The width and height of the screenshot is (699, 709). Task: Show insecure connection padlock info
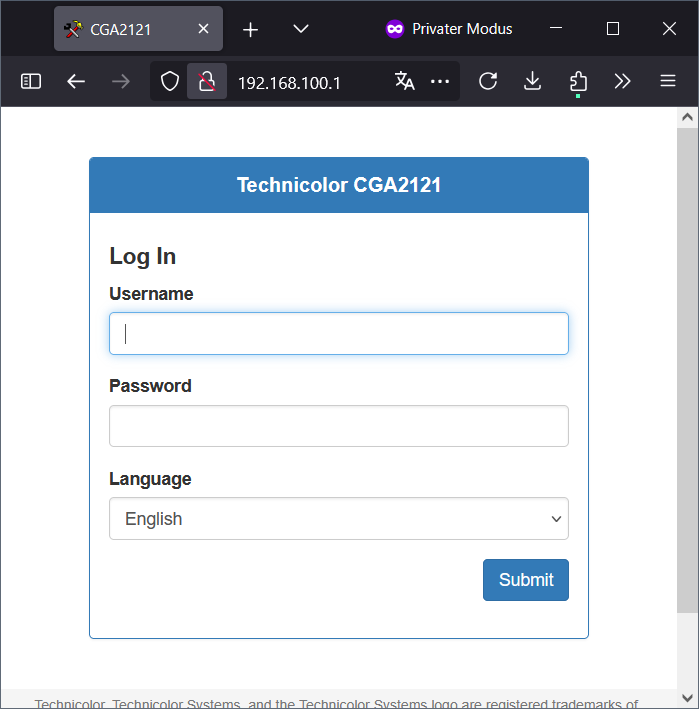click(x=207, y=81)
